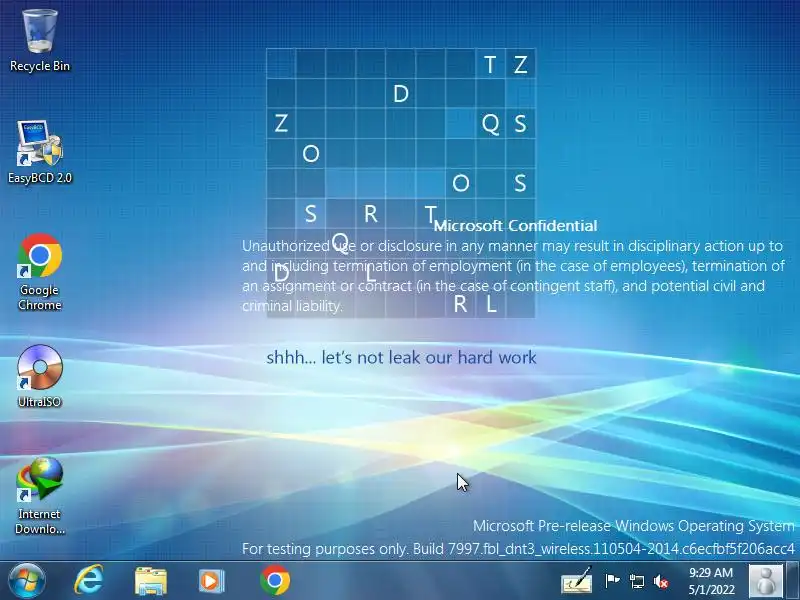Click the muted volume speaker icon

tap(661, 581)
